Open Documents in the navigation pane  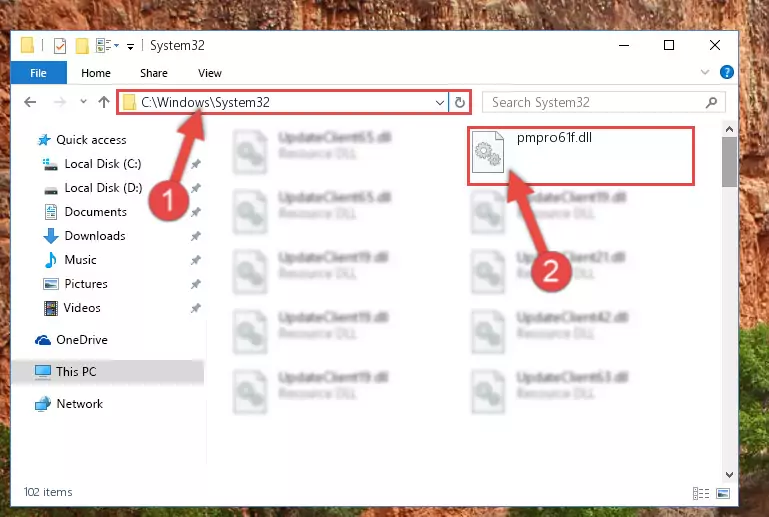pos(96,212)
